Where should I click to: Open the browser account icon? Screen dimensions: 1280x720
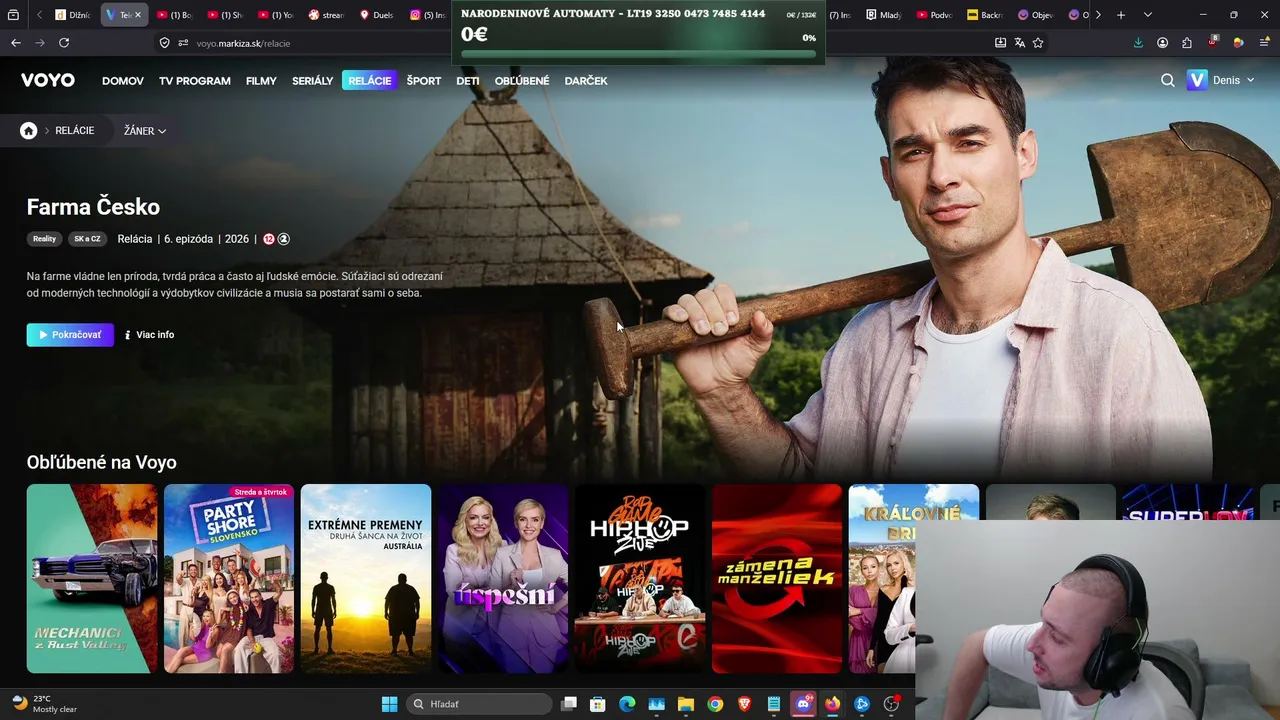[1162, 43]
